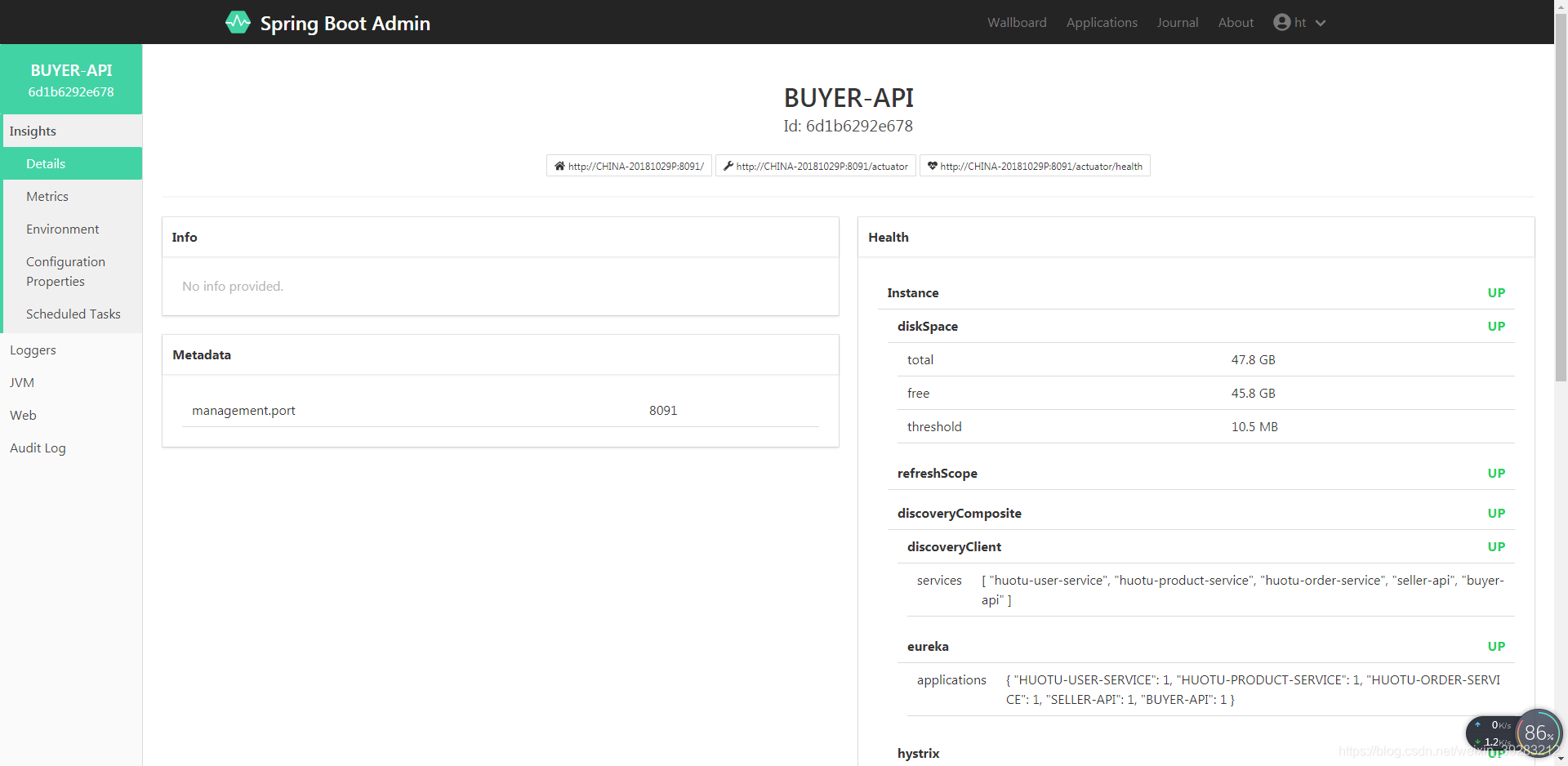This screenshot has height=766, width=1568.
Task: Click the Spring Boot Admin heartbeat logo
Action: click(238, 22)
